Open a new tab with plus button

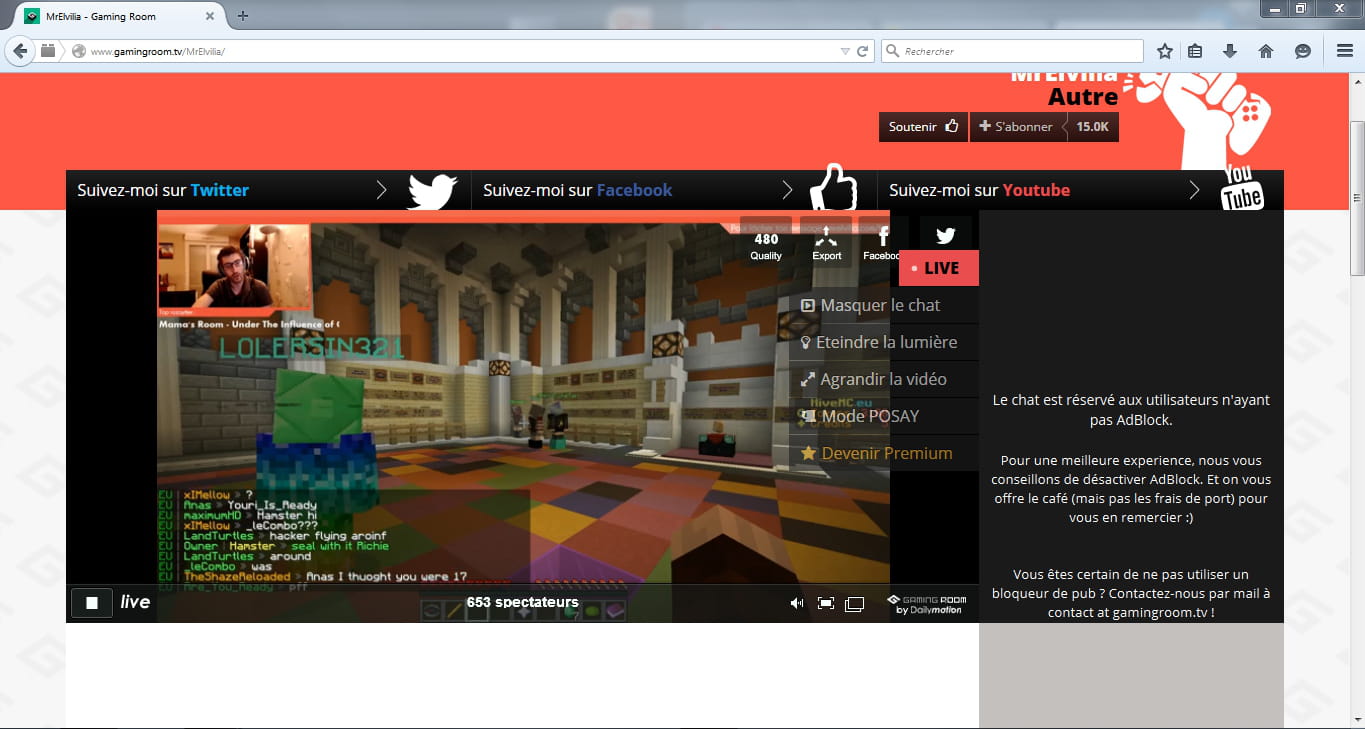click(243, 16)
